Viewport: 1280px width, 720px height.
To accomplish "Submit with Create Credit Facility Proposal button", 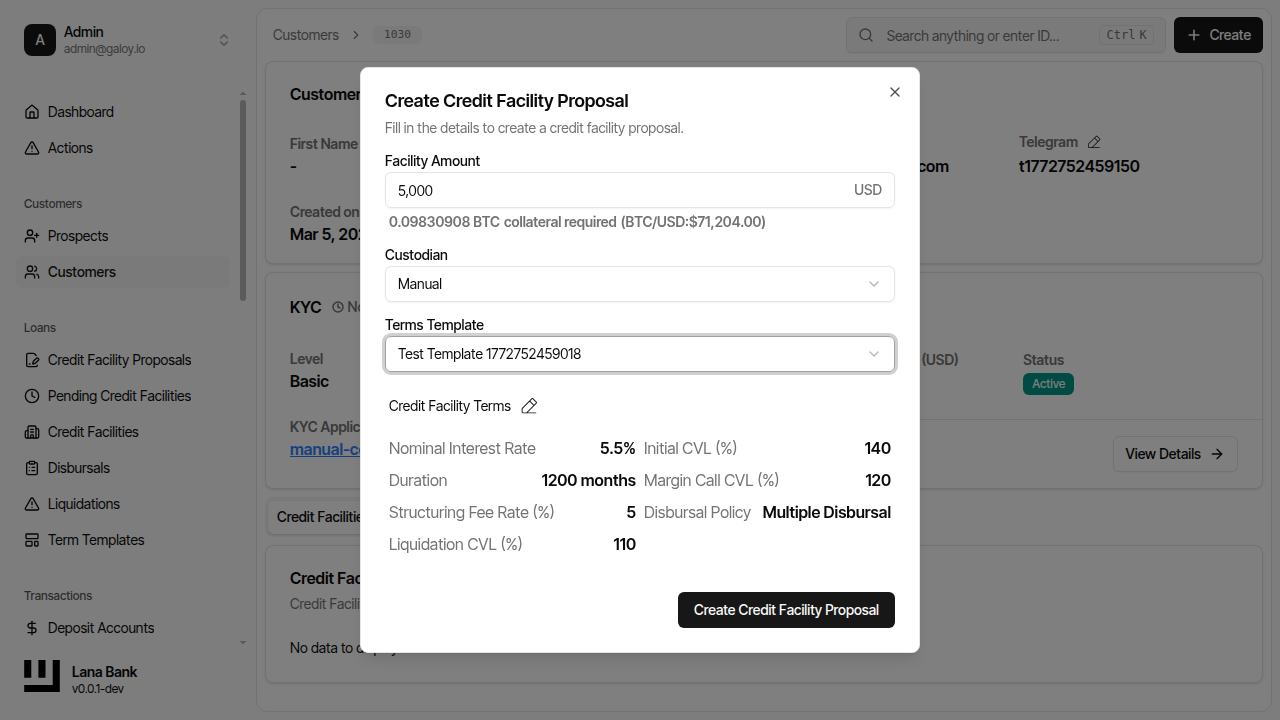I will coord(786,609).
